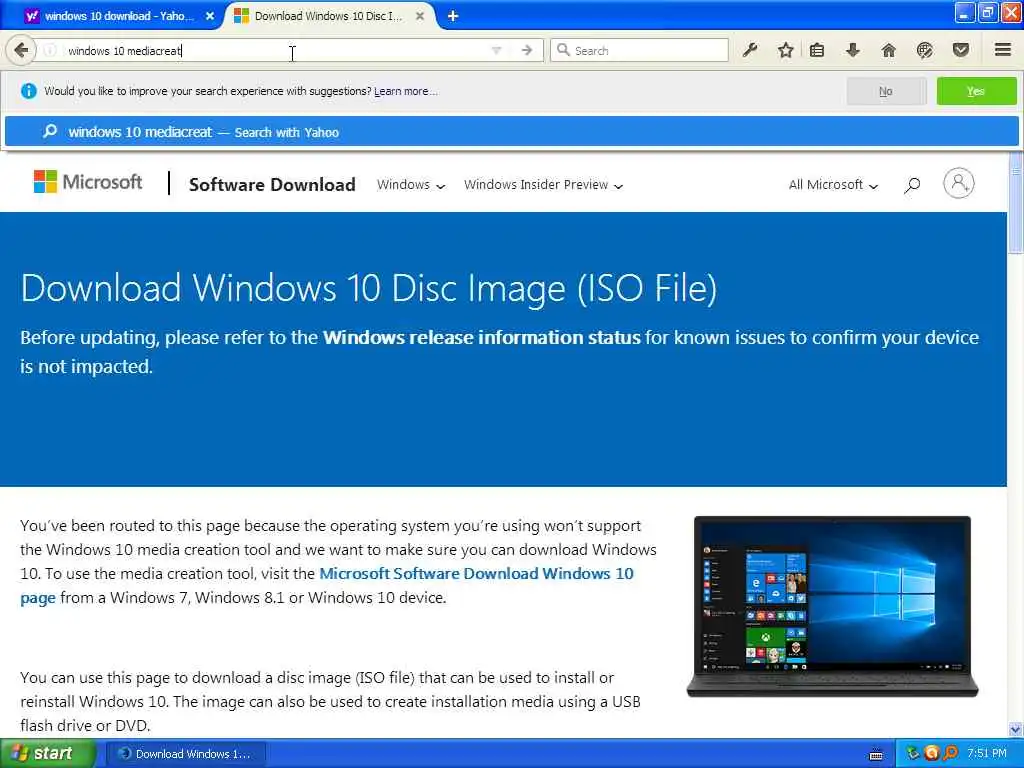
Task: Close the Download Windows 10 Disc Image tab
Action: (420, 16)
